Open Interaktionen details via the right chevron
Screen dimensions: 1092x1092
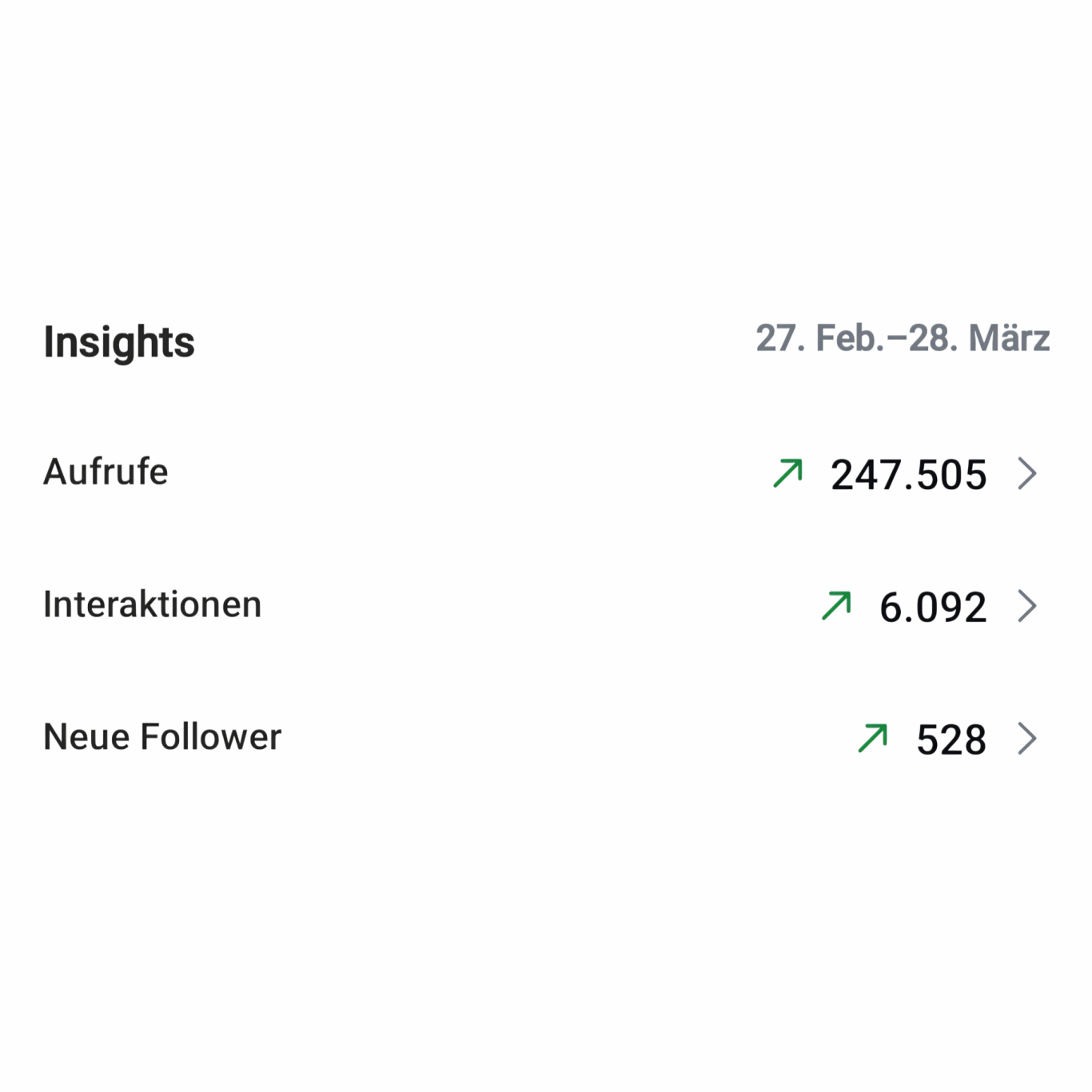[x=1027, y=606]
